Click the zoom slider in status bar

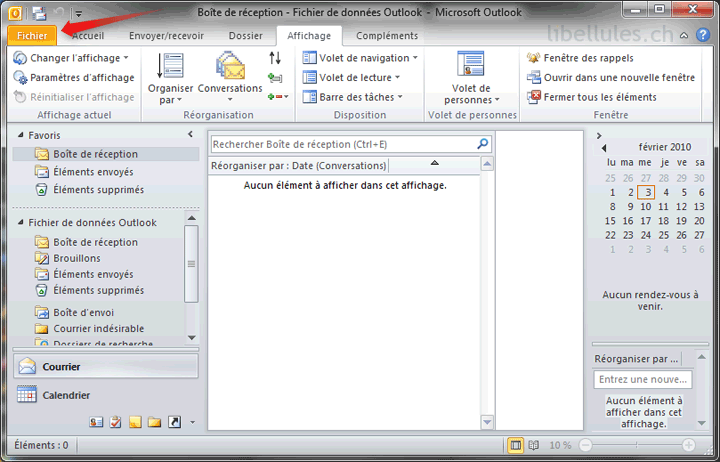636,445
